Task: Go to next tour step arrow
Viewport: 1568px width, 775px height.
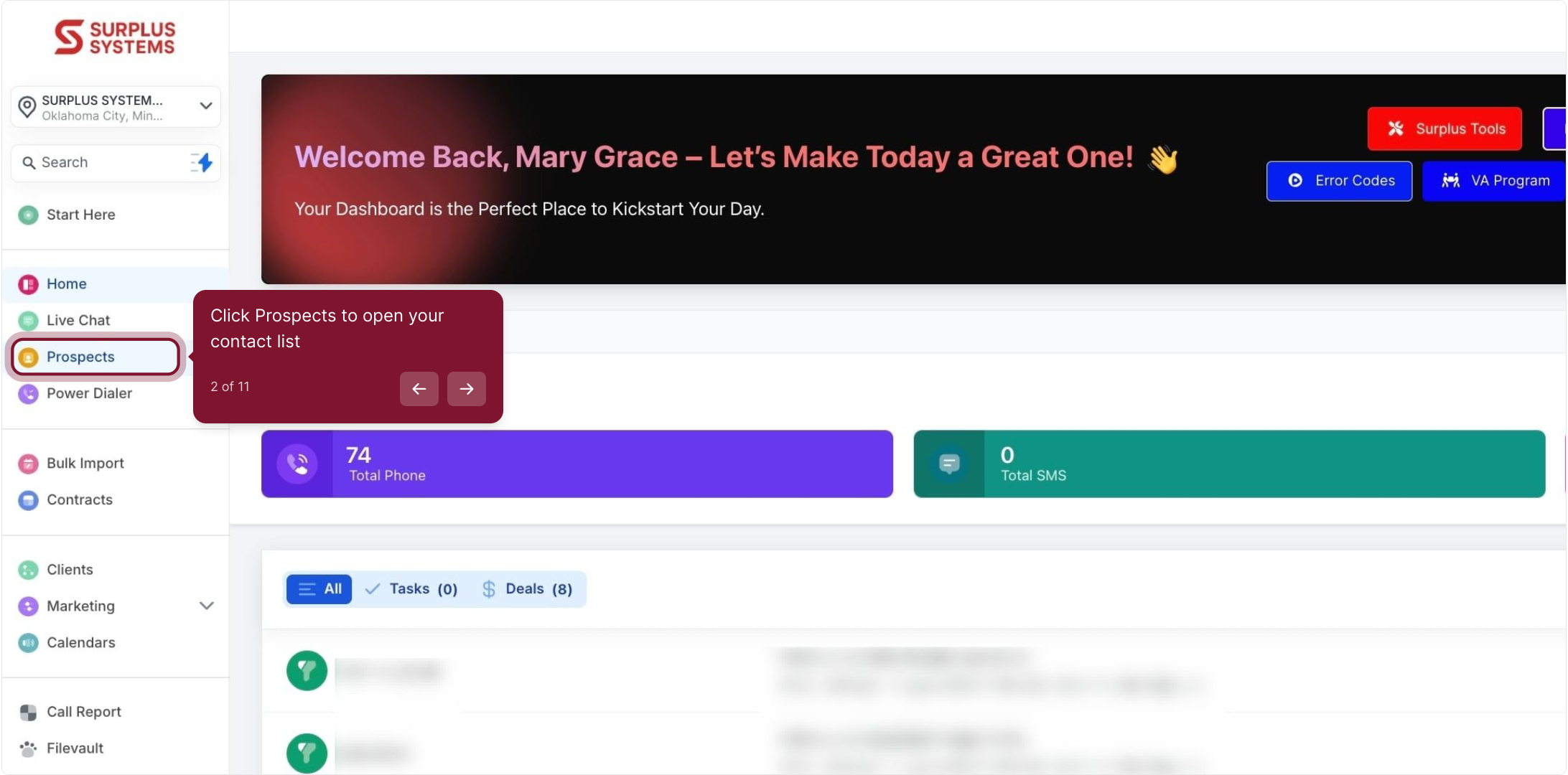Action: 467,389
